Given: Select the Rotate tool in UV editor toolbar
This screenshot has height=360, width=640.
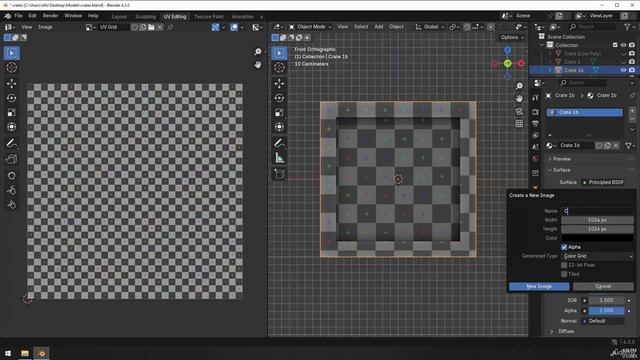Looking at the screenshot, I should pyautogui.click(x=11, y=98).
